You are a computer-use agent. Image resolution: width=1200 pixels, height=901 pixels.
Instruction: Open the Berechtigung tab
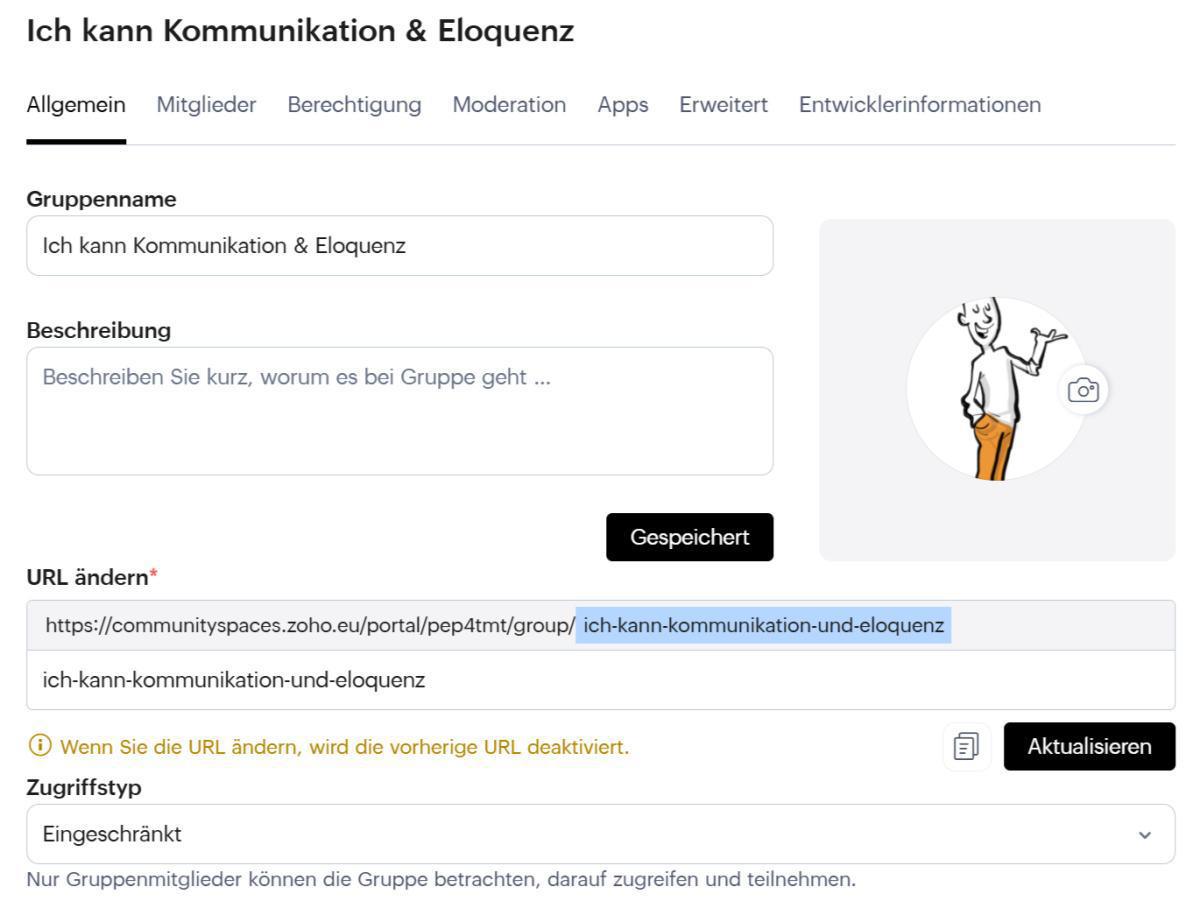click(353, 104)
